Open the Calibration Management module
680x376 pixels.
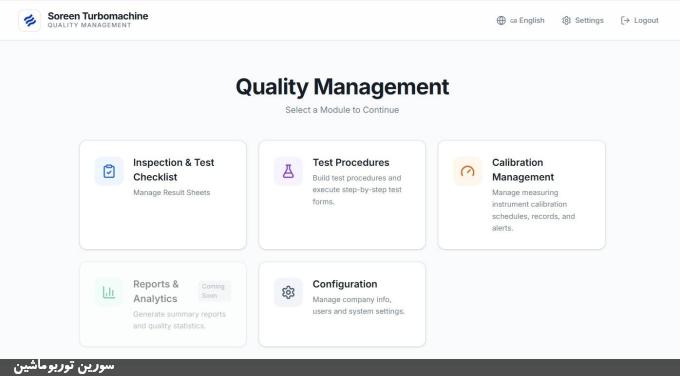click(522, 195)
